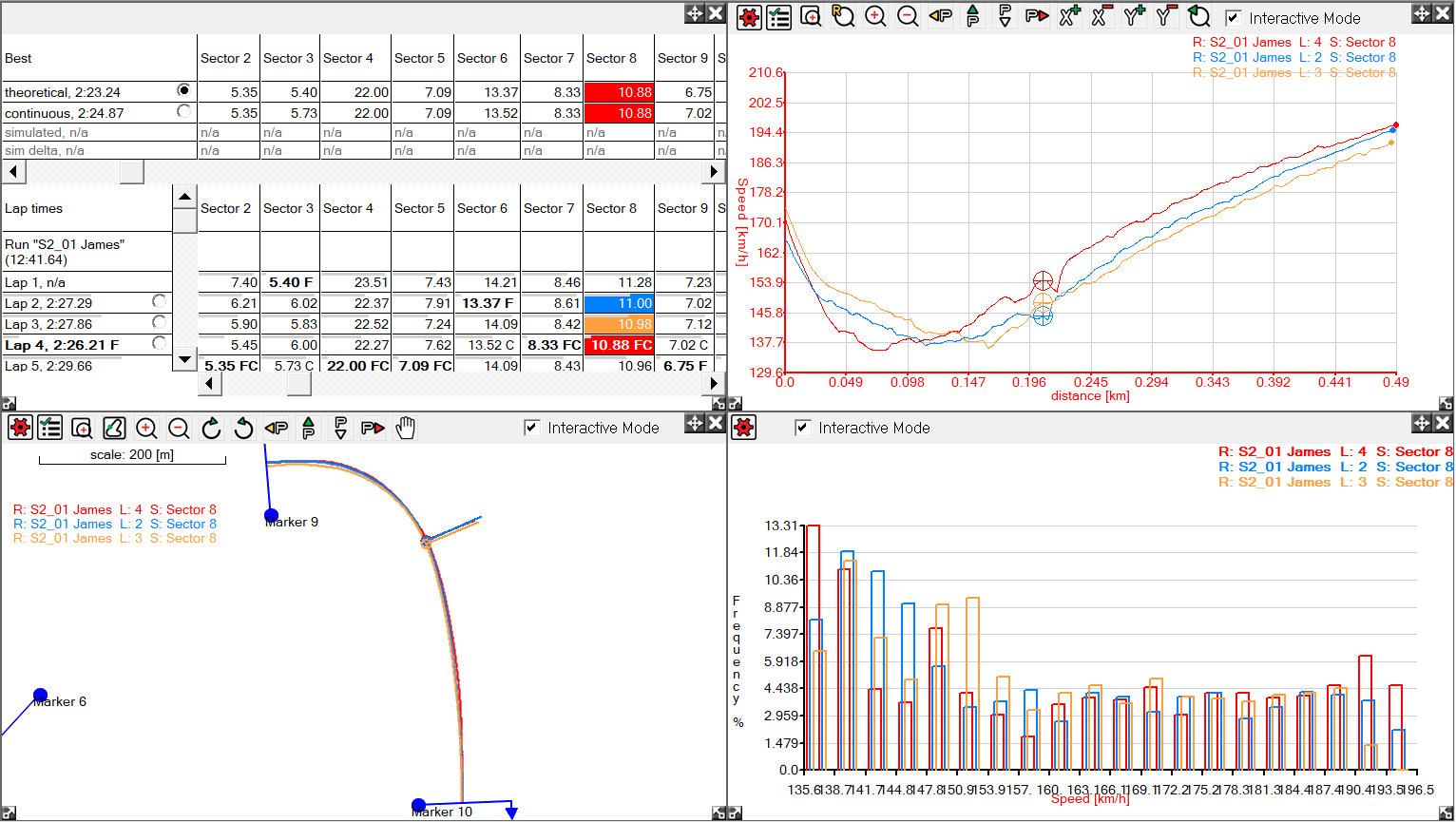
Task: Click magnifier plus zoom in on track map
Action: tap(146, 429)
